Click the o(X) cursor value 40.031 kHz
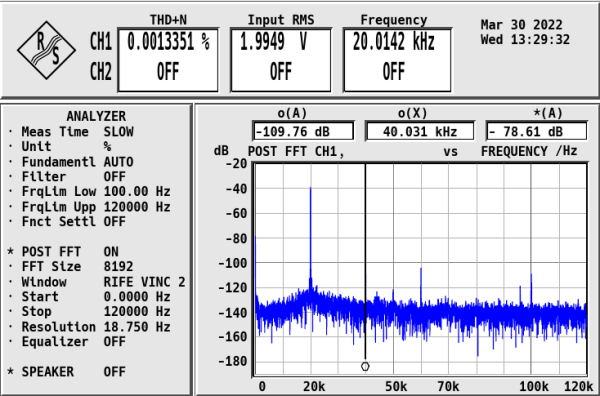 coord(420,132)
